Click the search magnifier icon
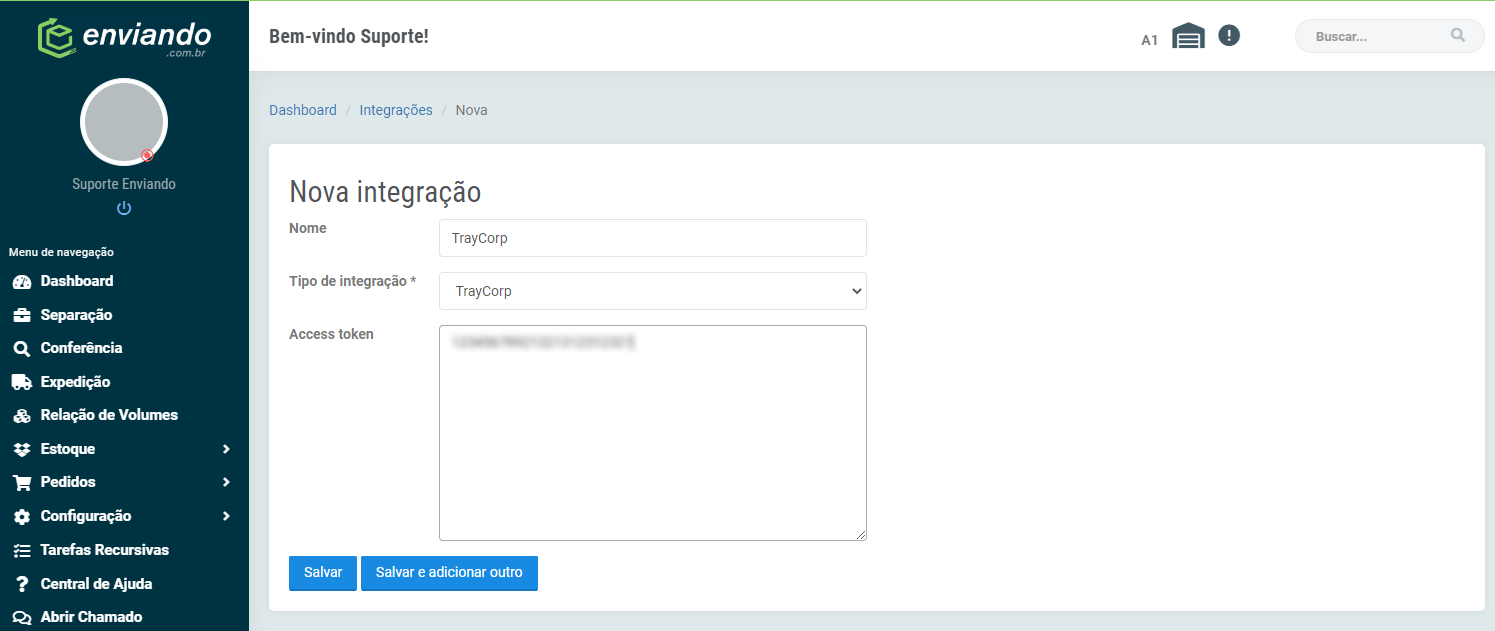Viewport: 1495px width, 631px height. tap(1458, 36)
